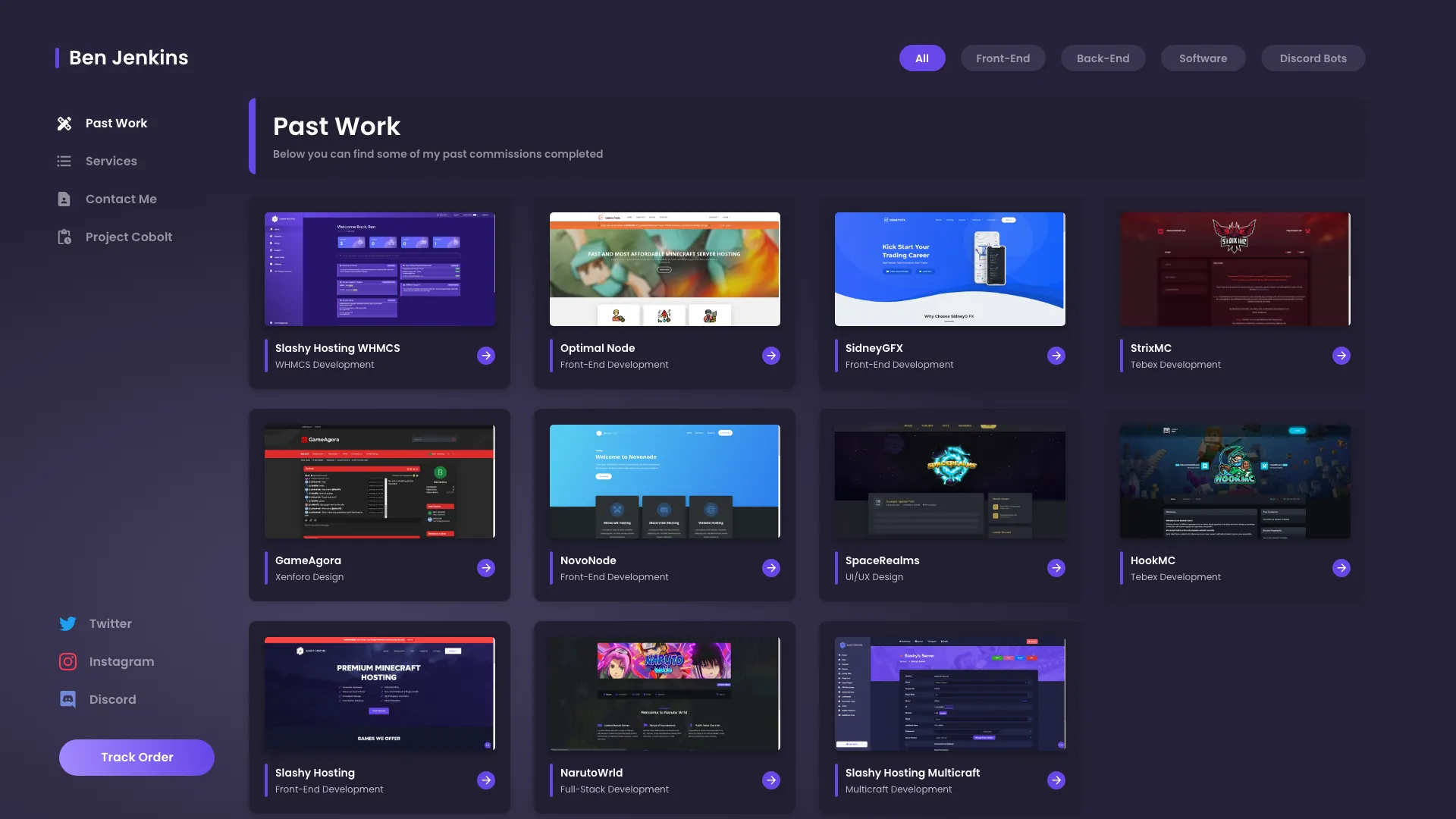1456x819 pixels.
Task: Click the Past Work tools icon in sidebar
Action: 64,124
